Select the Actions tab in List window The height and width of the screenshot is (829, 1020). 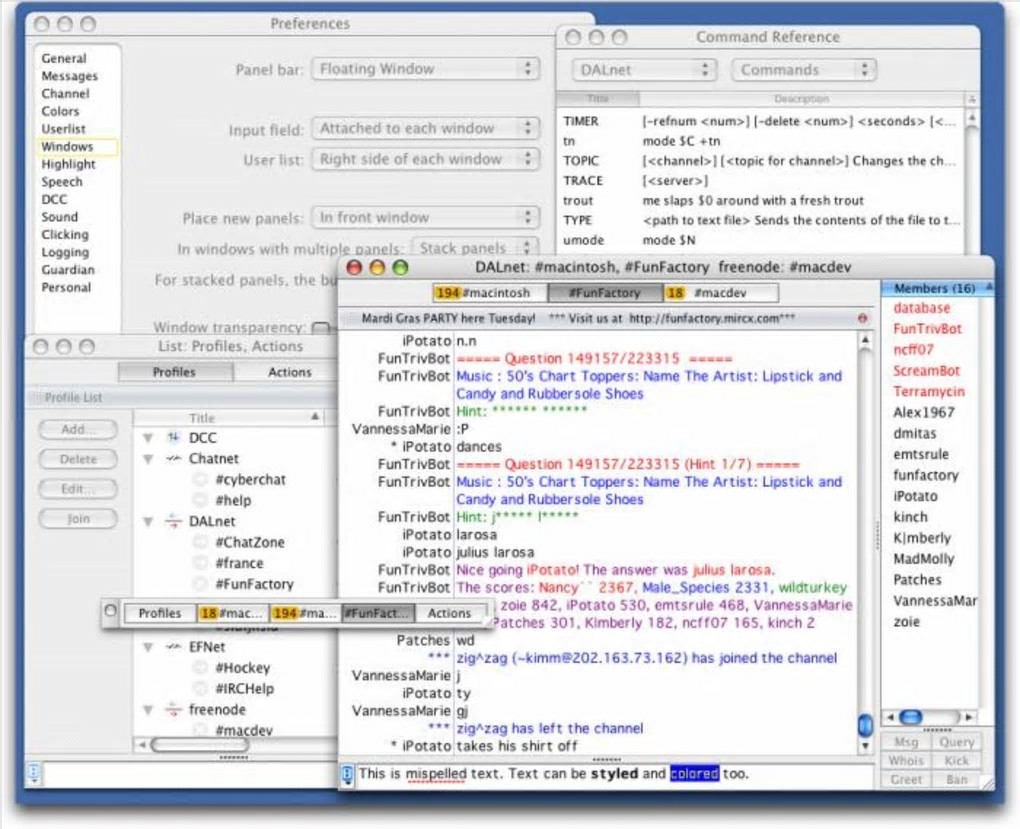click(289, 372)
